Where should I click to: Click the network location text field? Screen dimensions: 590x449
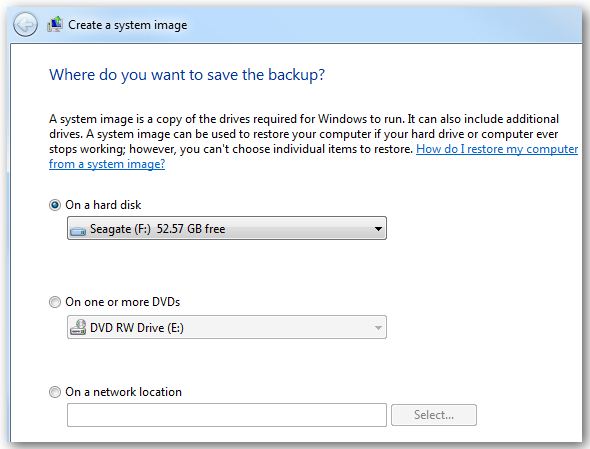click(x=227, y=415)
